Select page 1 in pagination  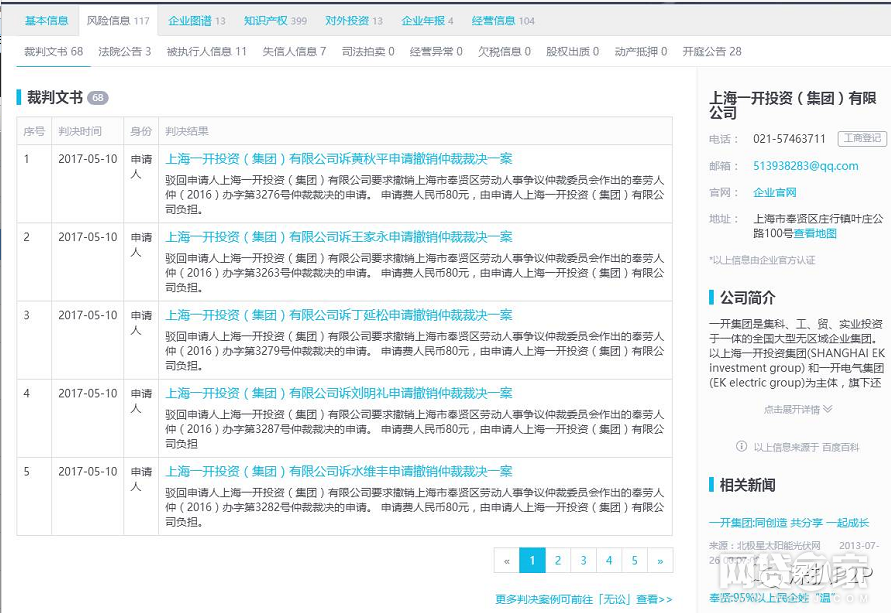click(x=532, y=561)
